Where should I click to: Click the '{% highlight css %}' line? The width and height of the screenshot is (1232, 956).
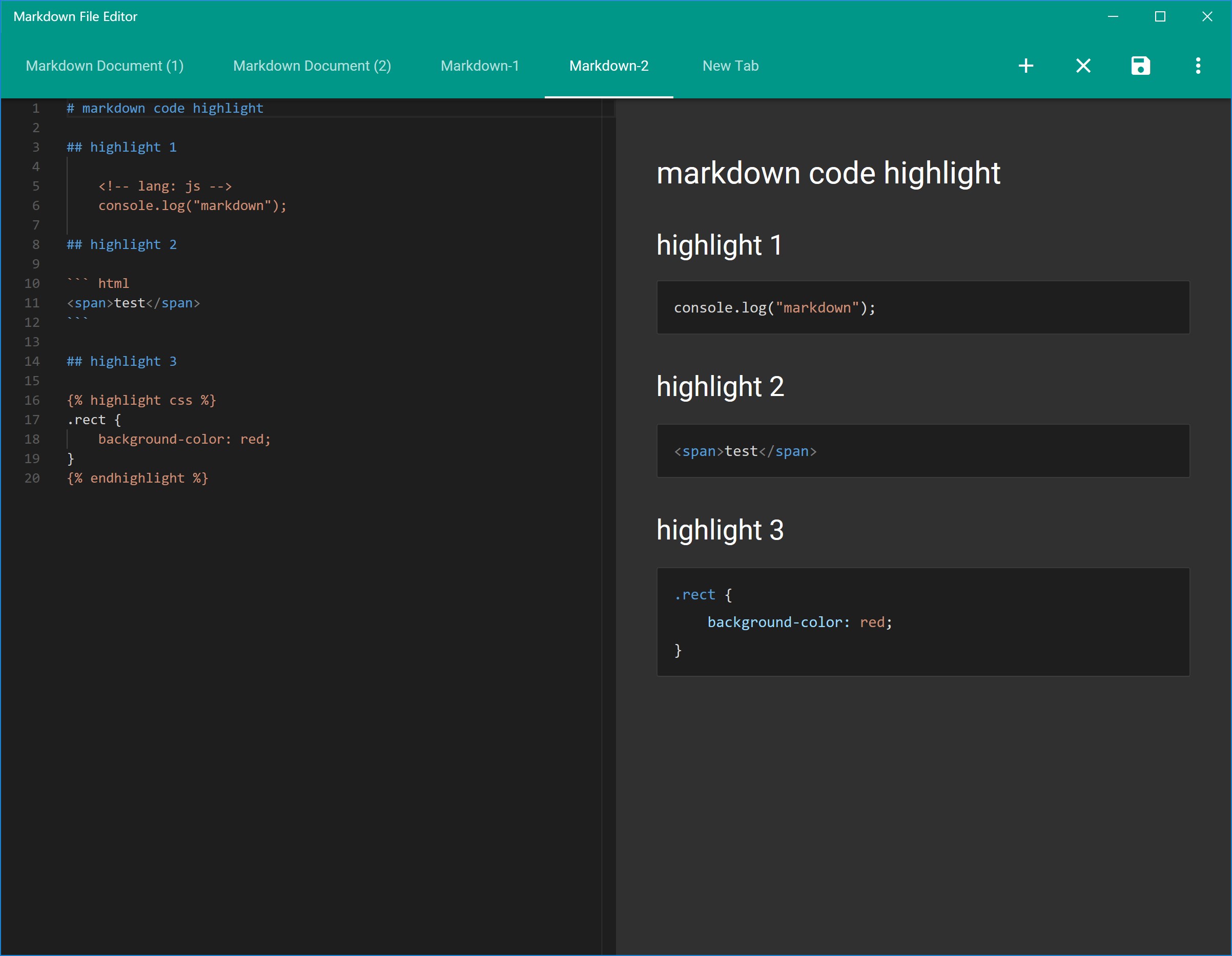click(x=141, y=401)
